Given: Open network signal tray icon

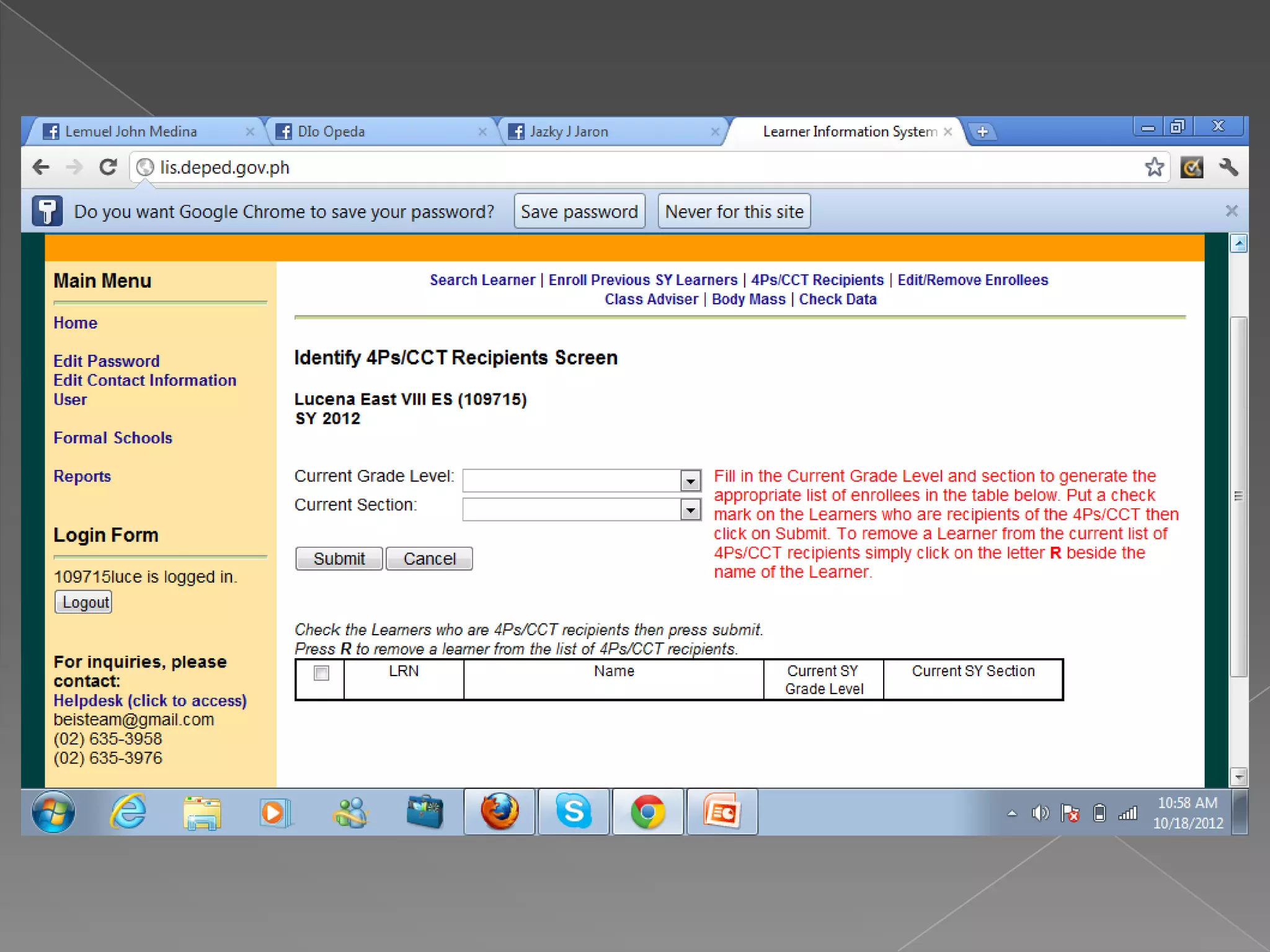Looking at the screenshot, I should 1128,813.
